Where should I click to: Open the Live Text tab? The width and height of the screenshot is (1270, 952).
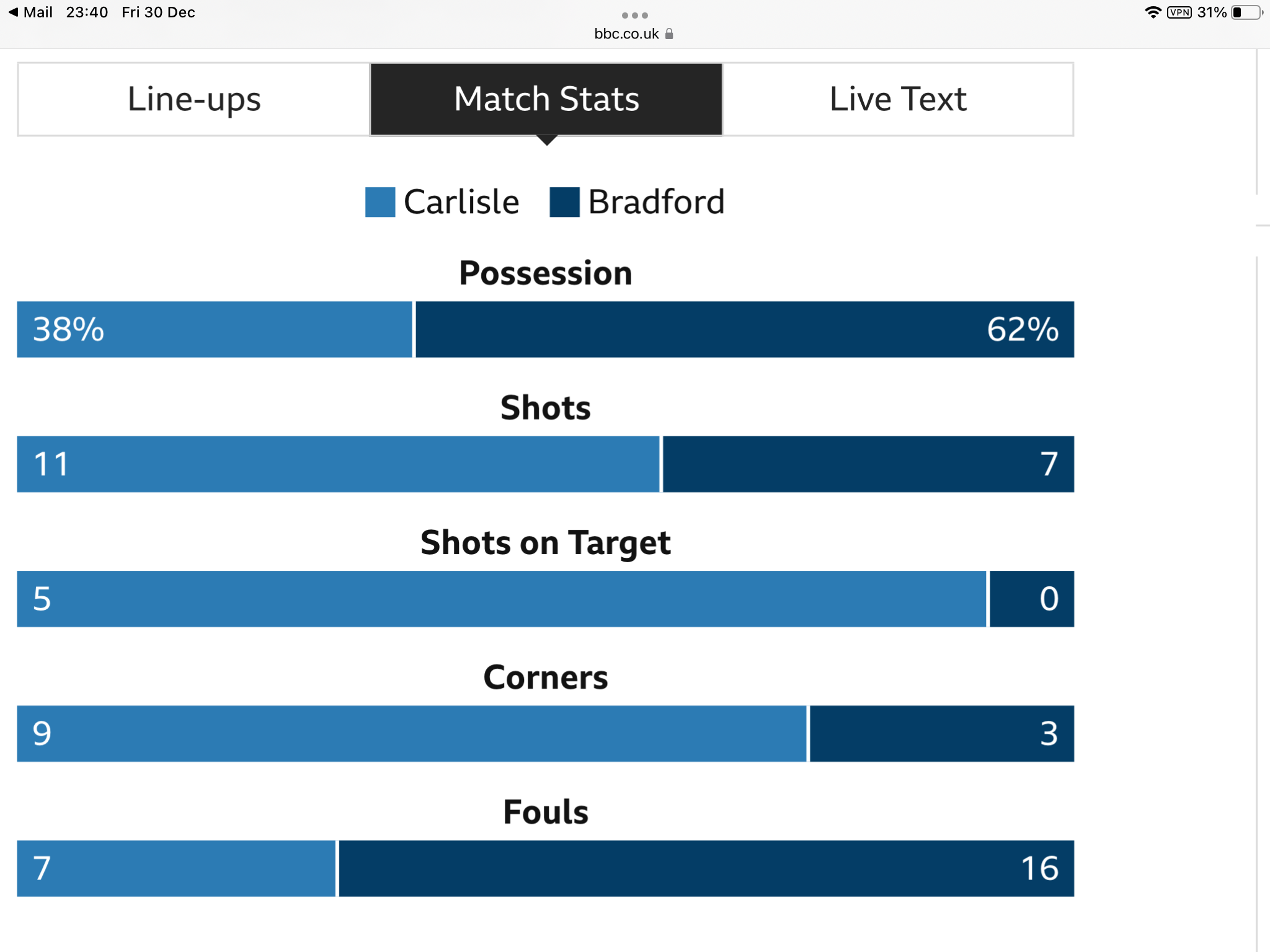898,99
